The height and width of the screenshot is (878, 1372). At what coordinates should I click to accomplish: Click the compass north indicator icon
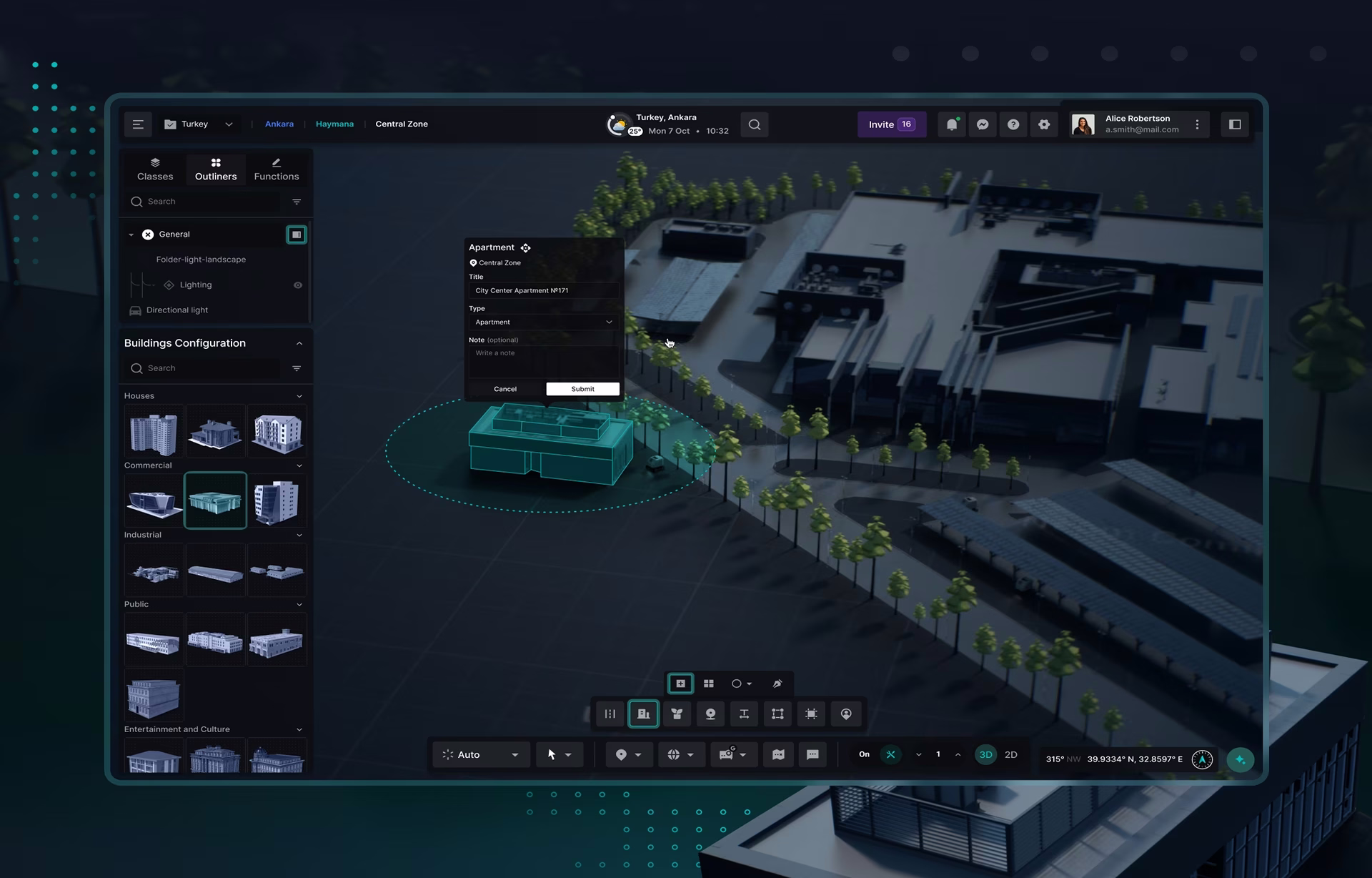1202,759
